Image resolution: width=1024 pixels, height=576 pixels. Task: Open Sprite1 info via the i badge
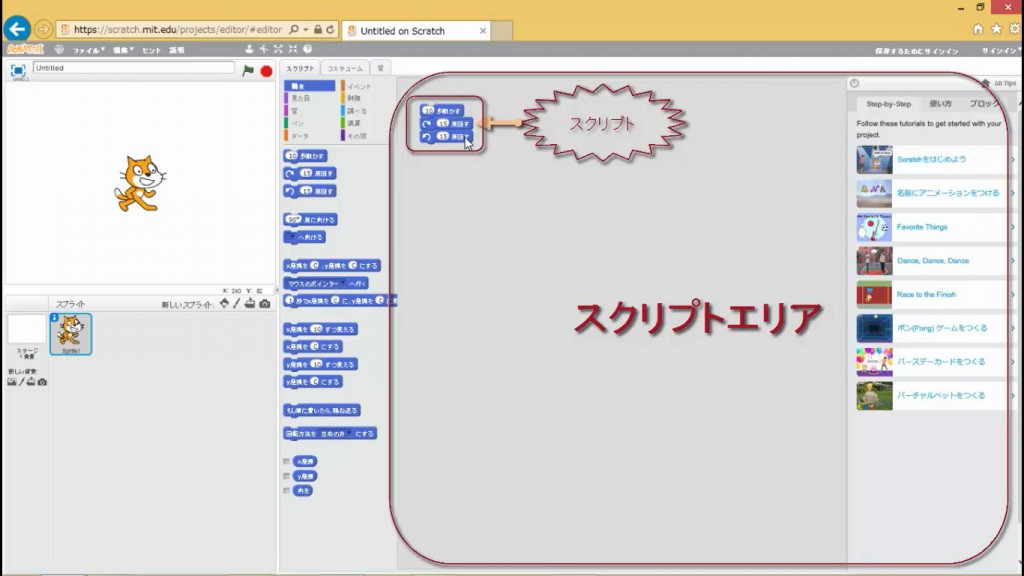(54, 317)
